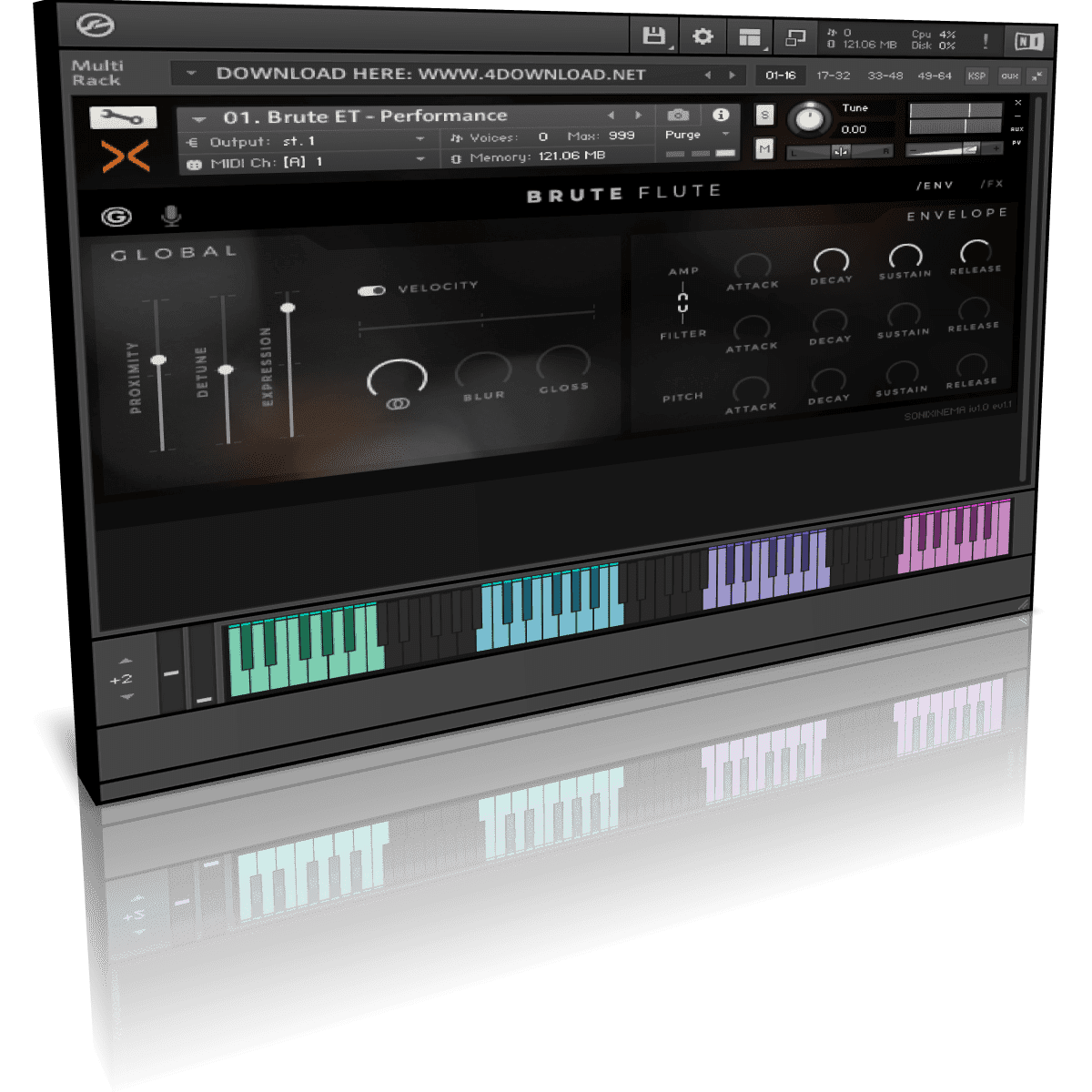Viewport: 1092px width, 1092px height.
Task: Open the Purge dropdown menu
Action: pos(698,135)
